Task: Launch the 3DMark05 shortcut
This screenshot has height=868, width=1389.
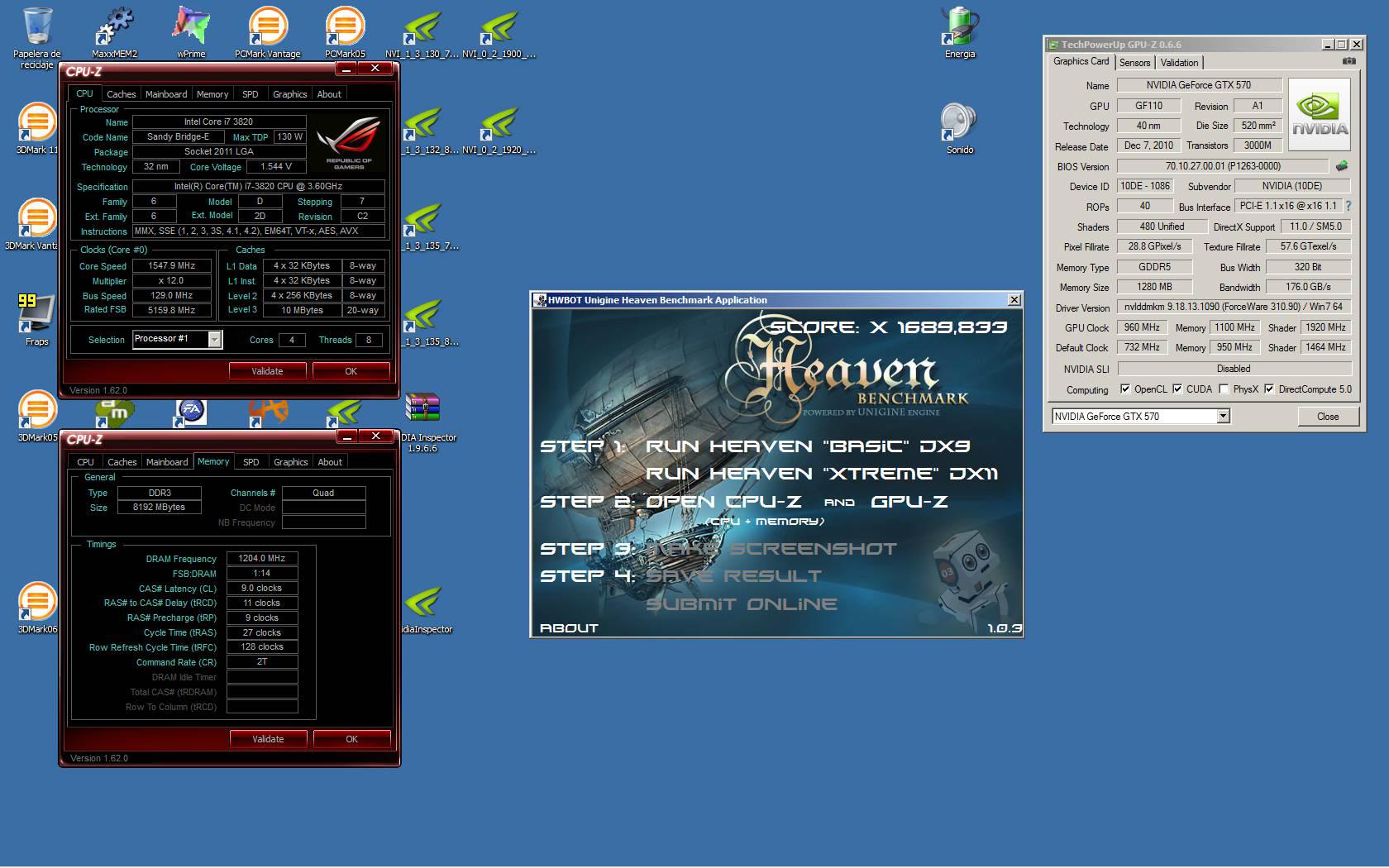Action: pyautogui.click(x=36, y=417)
